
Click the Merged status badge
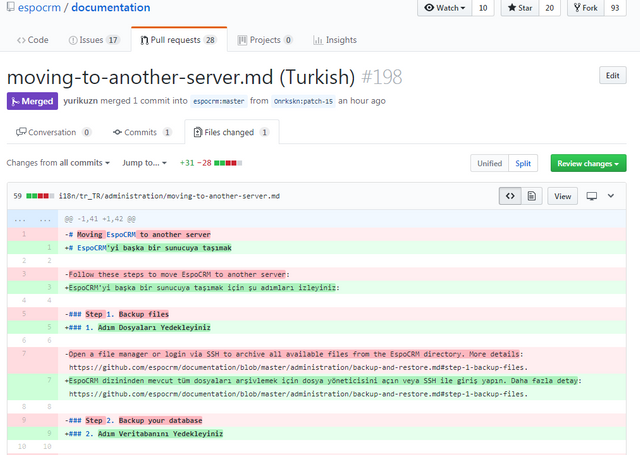(32, 101)
